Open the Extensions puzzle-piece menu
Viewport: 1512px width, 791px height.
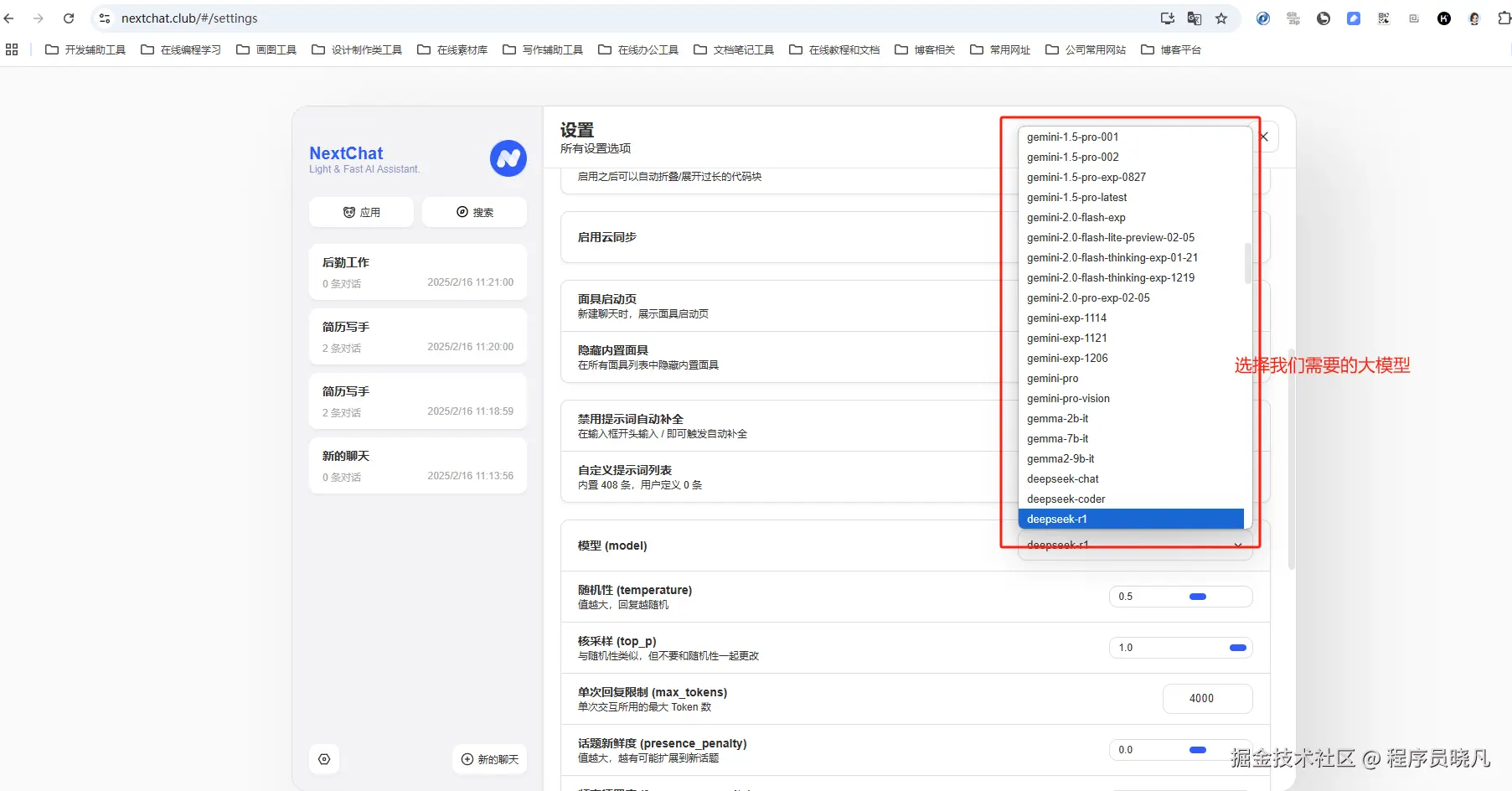pos(1504,18)
